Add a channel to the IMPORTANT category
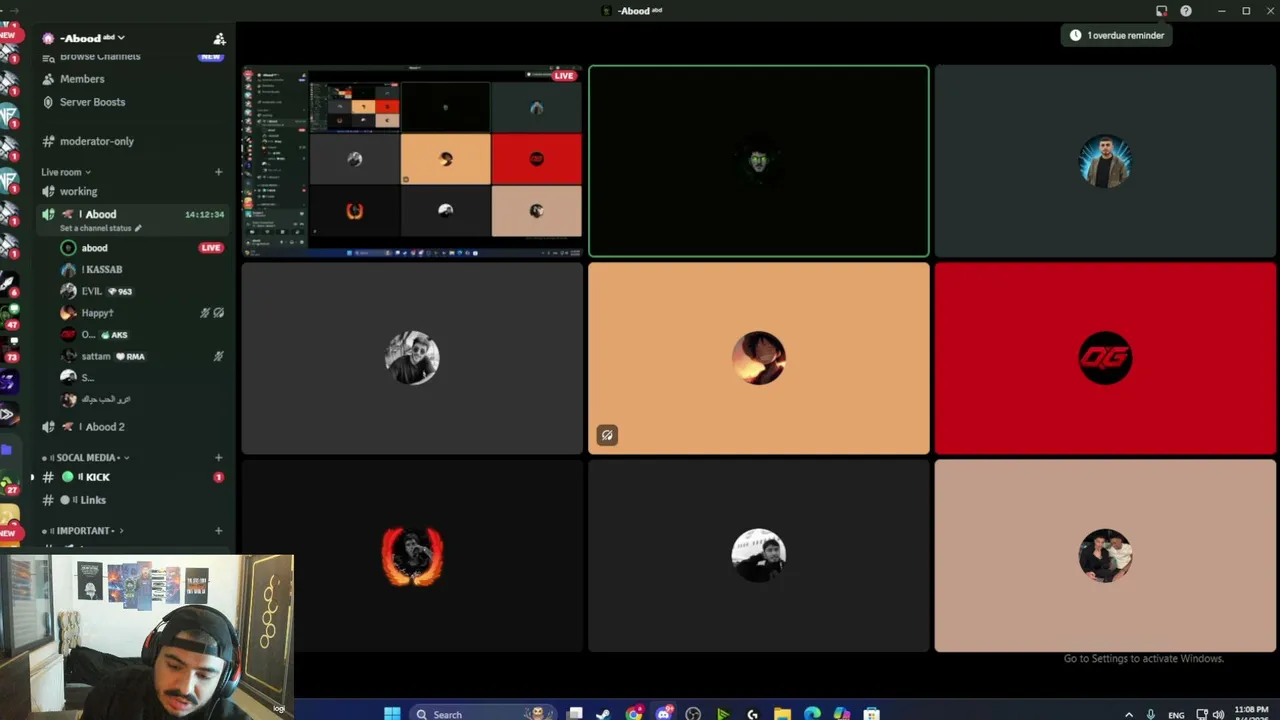 point(218,531)
